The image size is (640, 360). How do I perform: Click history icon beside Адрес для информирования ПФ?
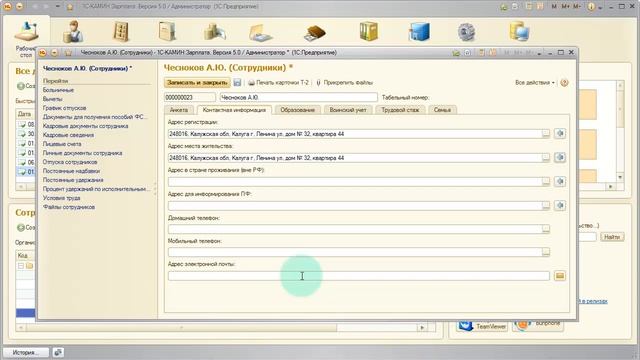click(560, 205)
